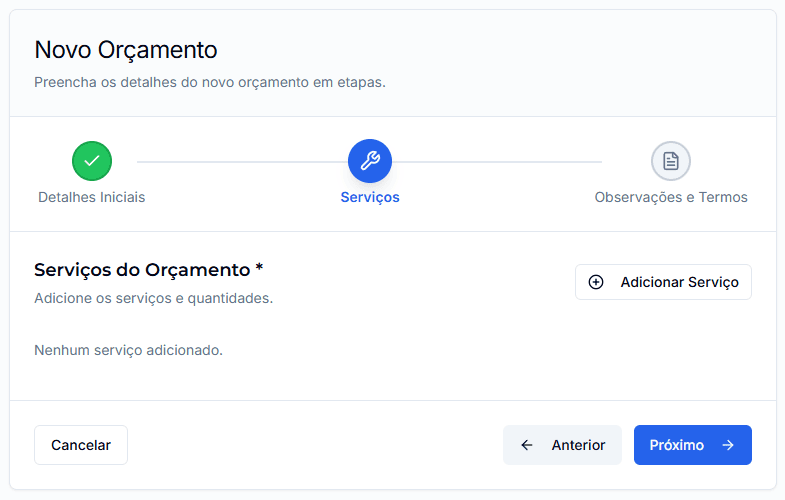The height and width of the screenshot is (500, 785).
Task: Click the Serviços do Orçamento heading
Action: pyautogui.click(x=148, y=269)
